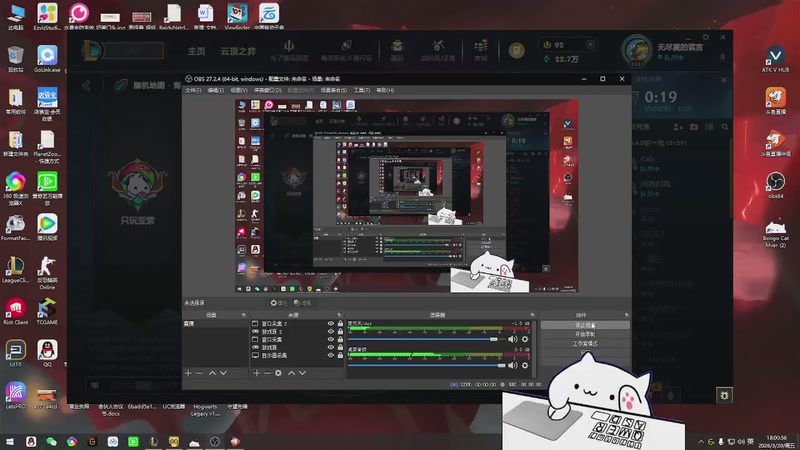
Task: Click 工作室模式 studio mode button
Action: [585, 343]
